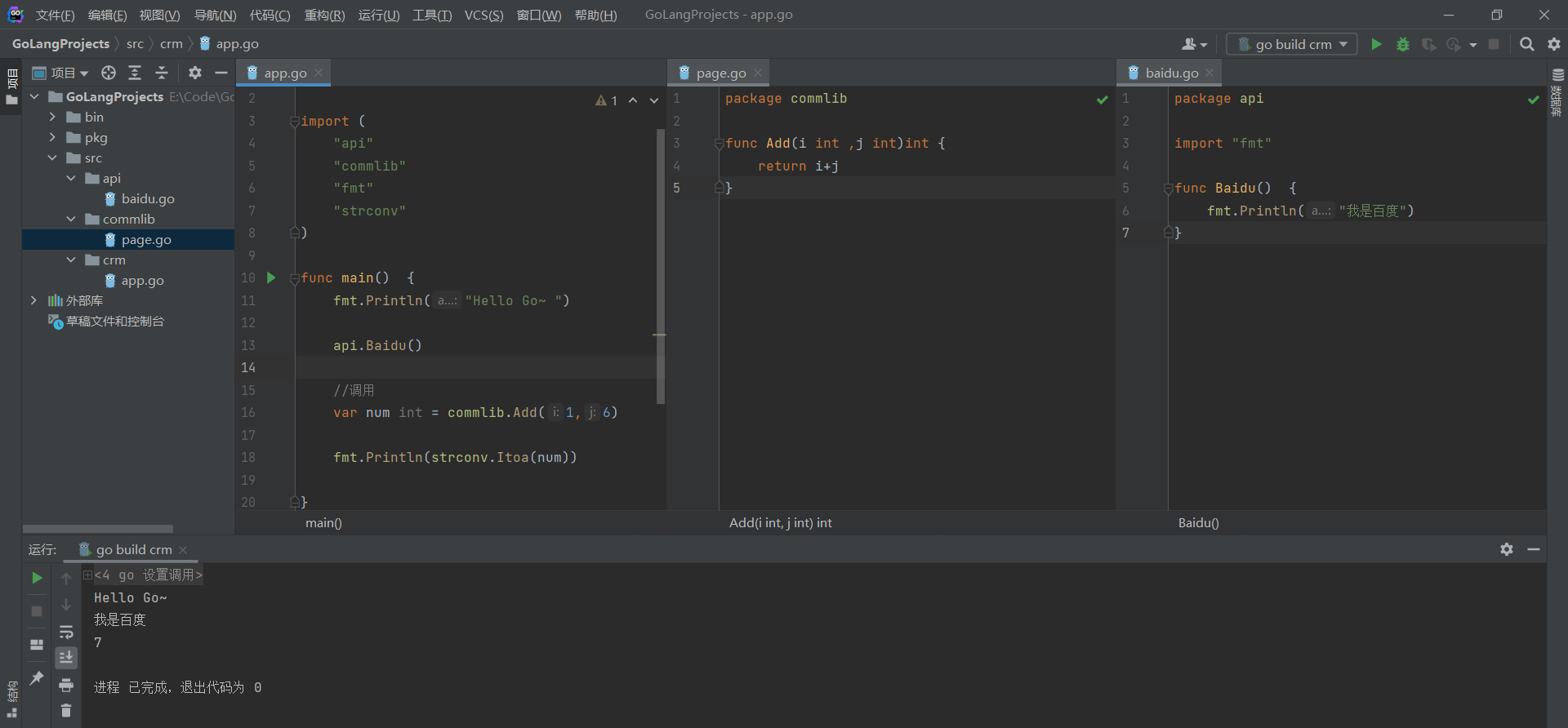The width and height of the screenshot is (1568, 728).
Task: Click the crm breadcrumb in navigation bar
Action: click(x=171, y=44)
